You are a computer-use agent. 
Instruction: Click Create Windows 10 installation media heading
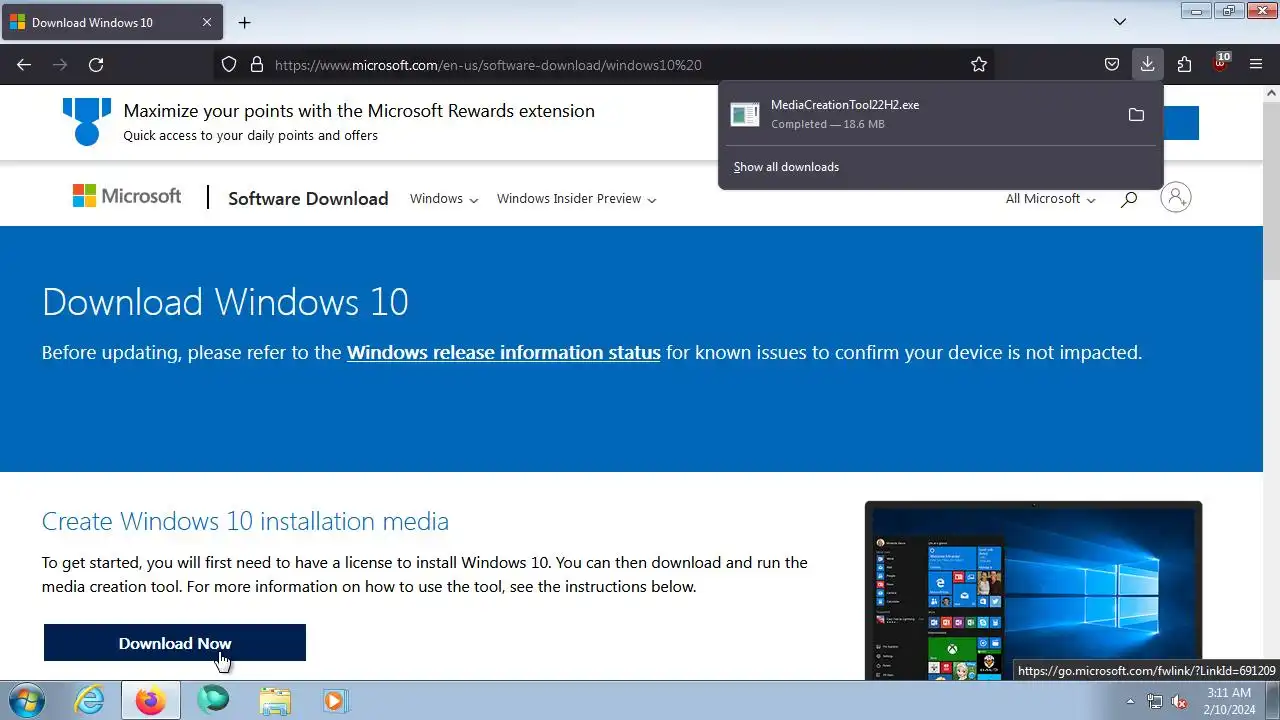[x=245, y=521]
